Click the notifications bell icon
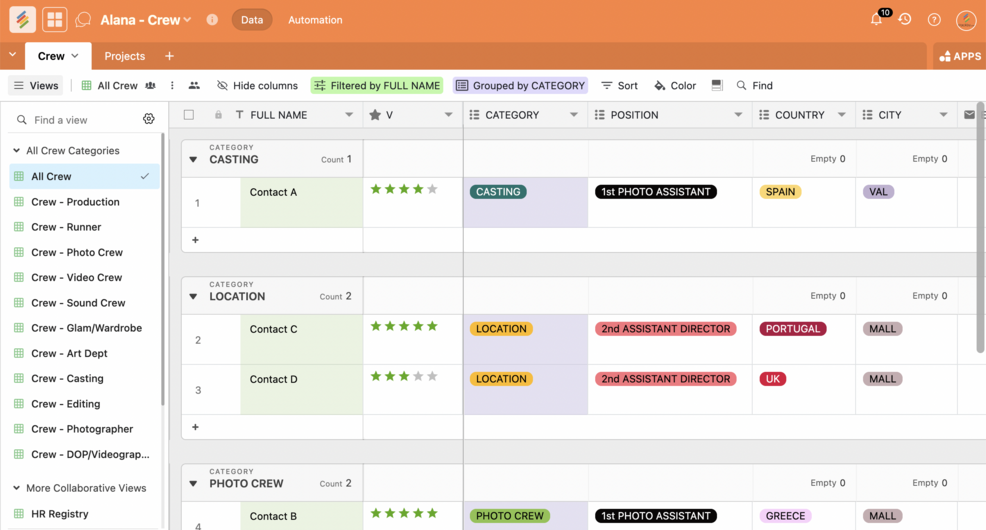 (x=876, y=20)
